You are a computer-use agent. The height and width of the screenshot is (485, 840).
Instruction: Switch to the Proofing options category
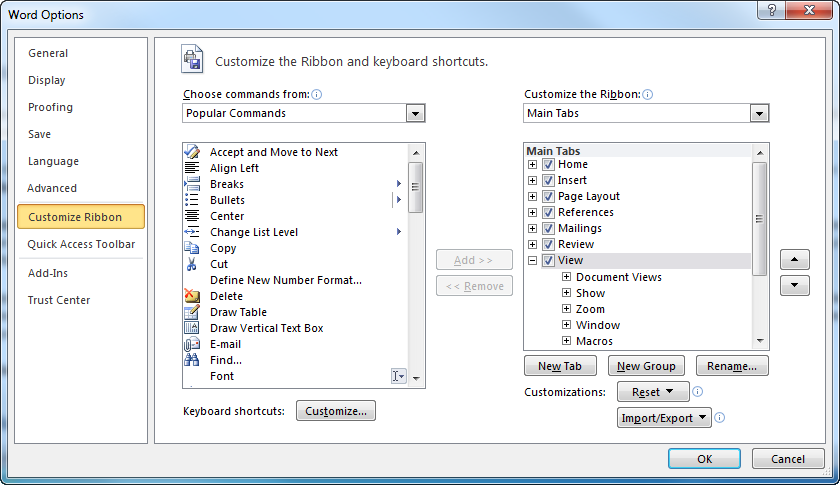click(x=50, y=107)
